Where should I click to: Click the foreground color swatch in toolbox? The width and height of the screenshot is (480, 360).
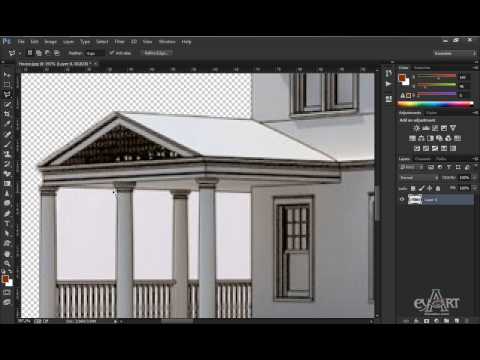tap(5, 279)
